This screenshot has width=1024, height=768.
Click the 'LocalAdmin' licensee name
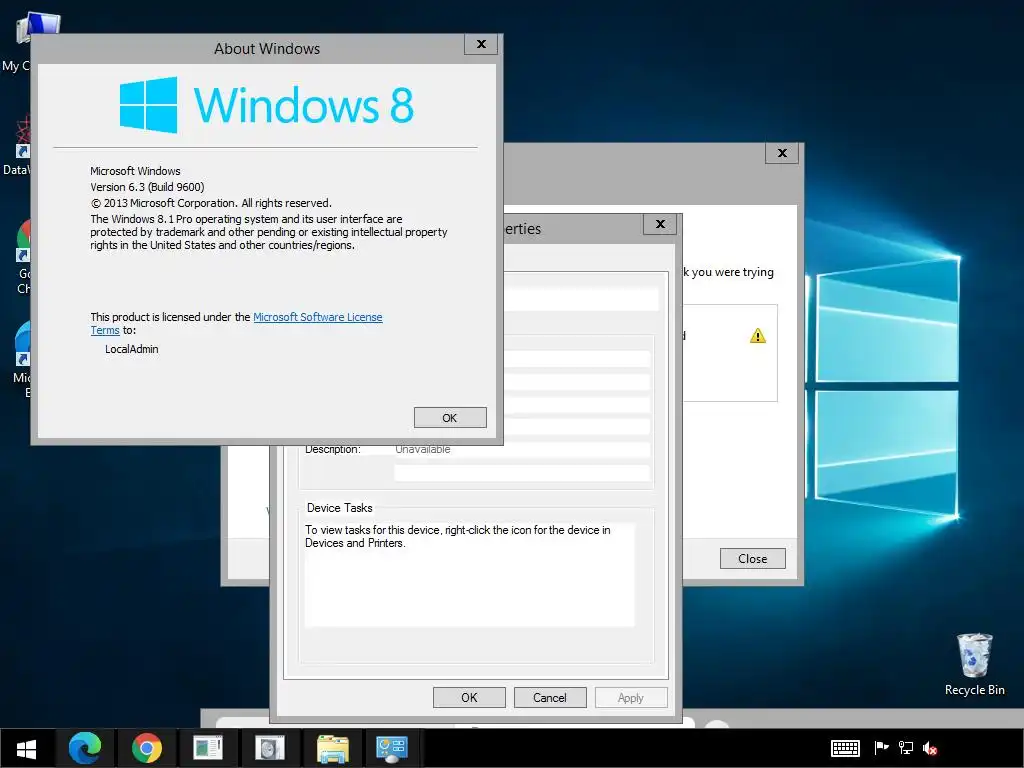131,349
